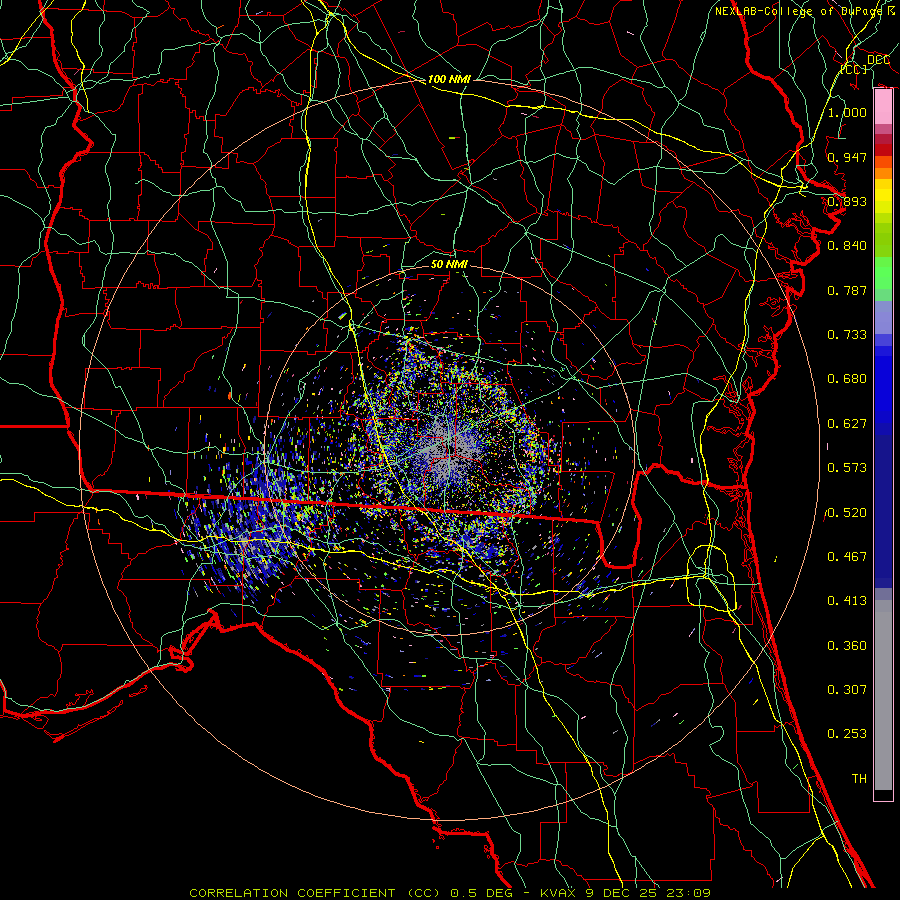Screen dimensions: 900x900
Task: Click the 0.627 scale value
Action: tap(847, 424)
